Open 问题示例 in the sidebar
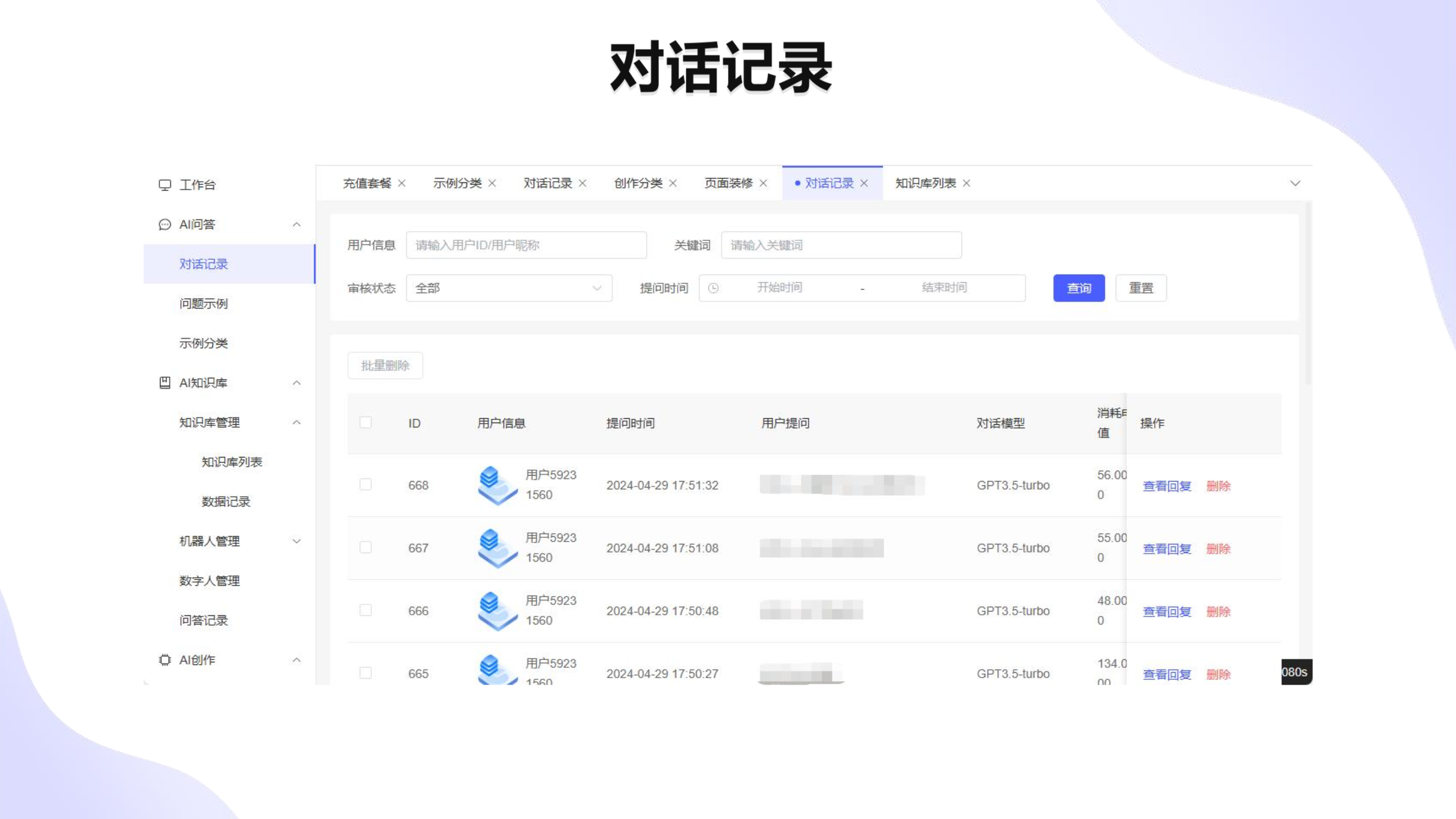This screenshot has width=1456, height=819. (204, 304)
